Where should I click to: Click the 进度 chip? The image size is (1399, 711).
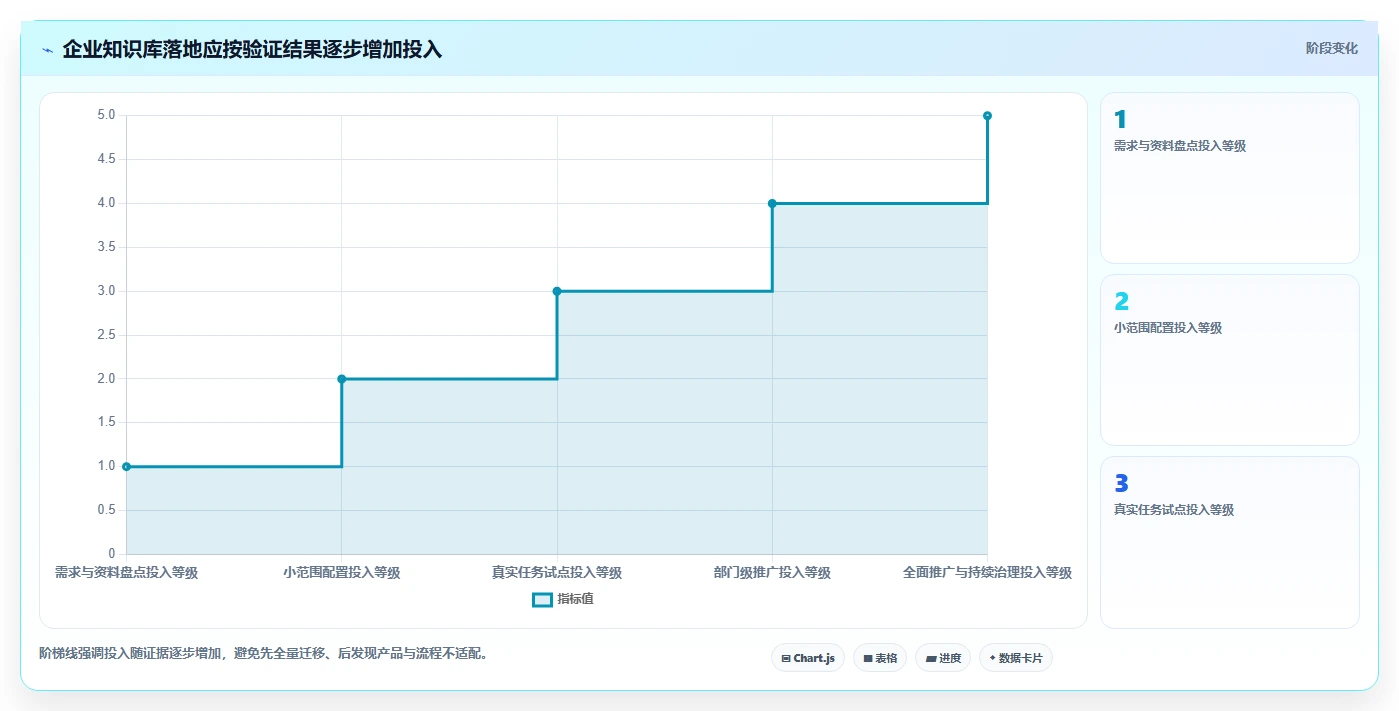(x=943, y=658)
